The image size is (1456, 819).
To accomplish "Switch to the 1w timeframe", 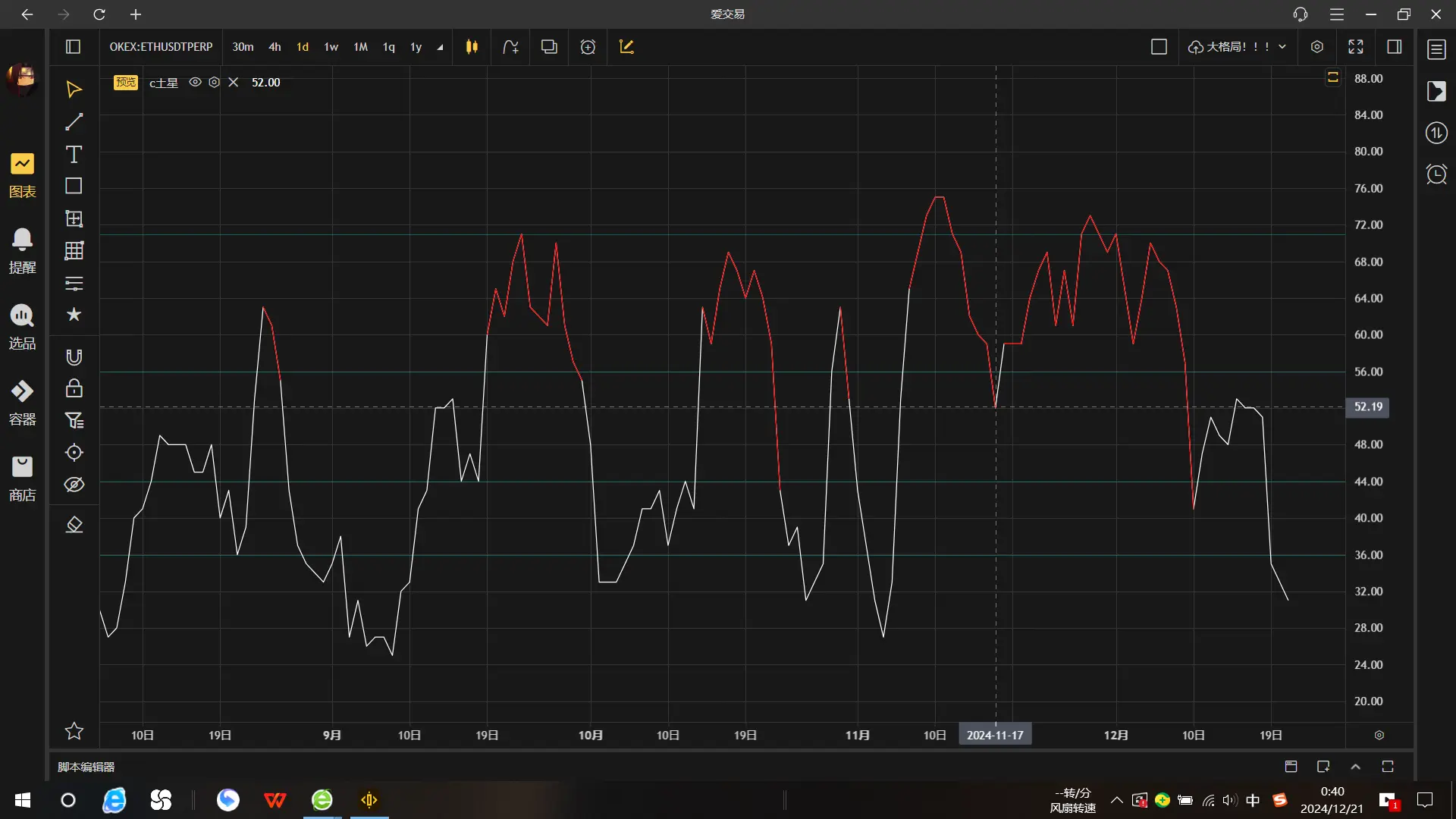I will pos(331,47).
